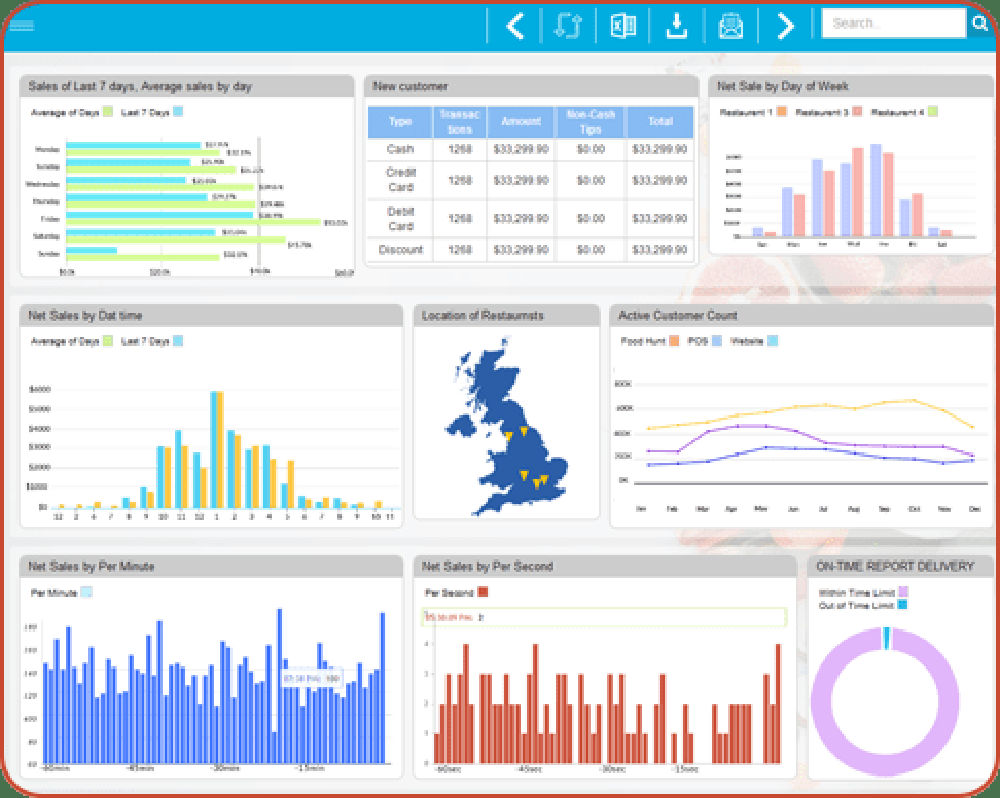Click the tooltip in Net Sales by Per Minute chart

(x=312, y=679)
